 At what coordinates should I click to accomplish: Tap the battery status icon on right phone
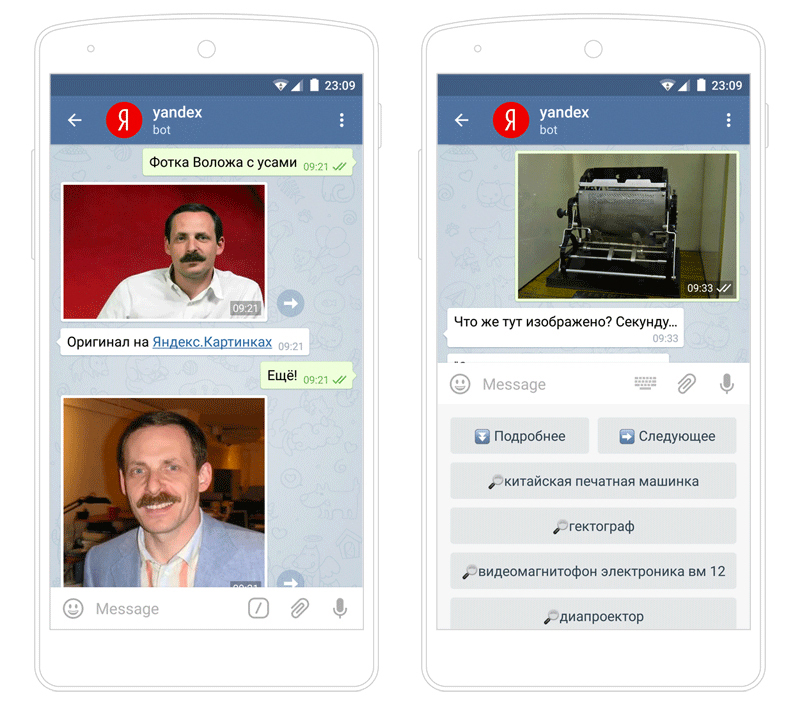point(701,85)
